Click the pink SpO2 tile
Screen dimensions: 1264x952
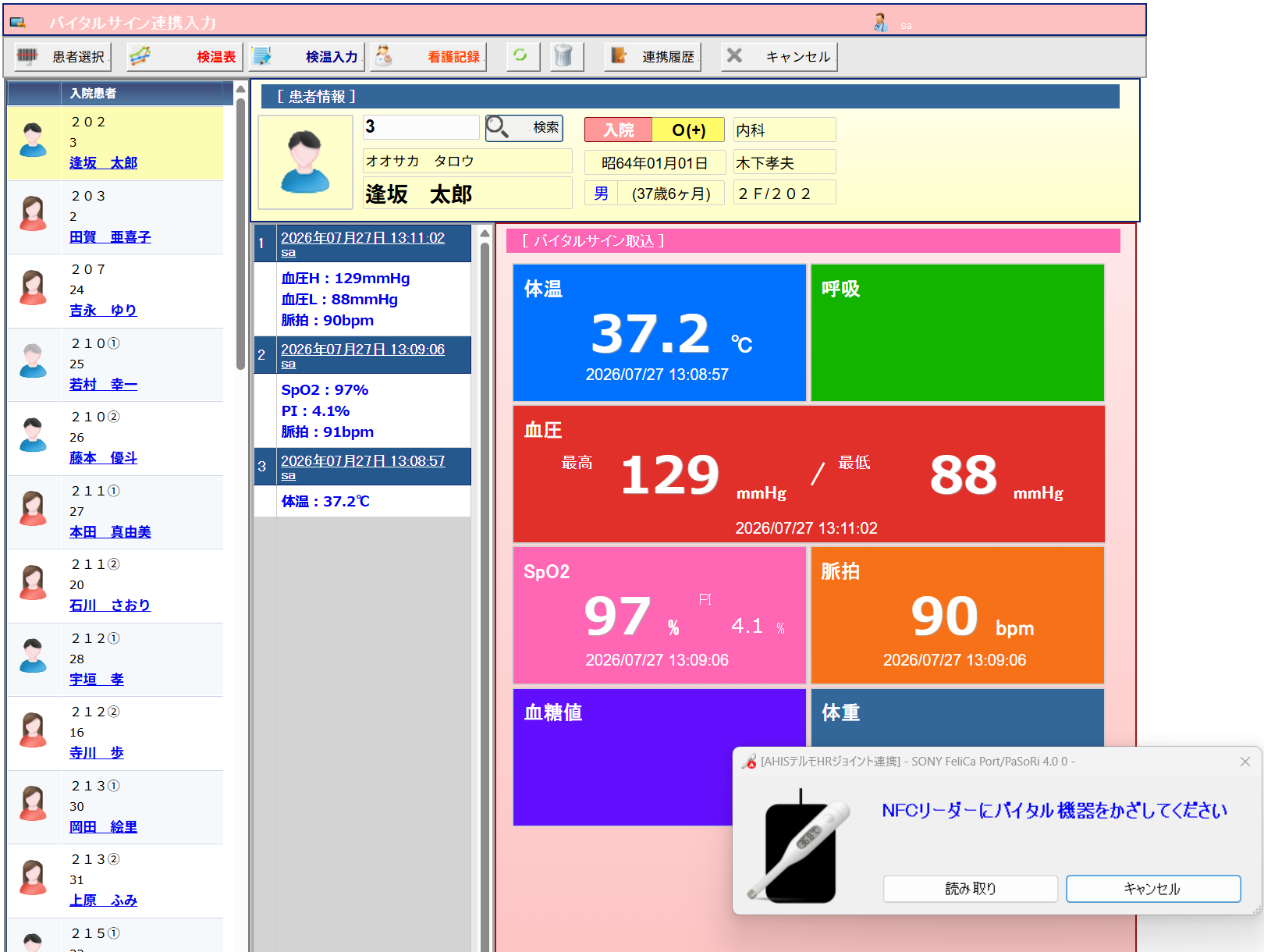(x=659, y=615)
